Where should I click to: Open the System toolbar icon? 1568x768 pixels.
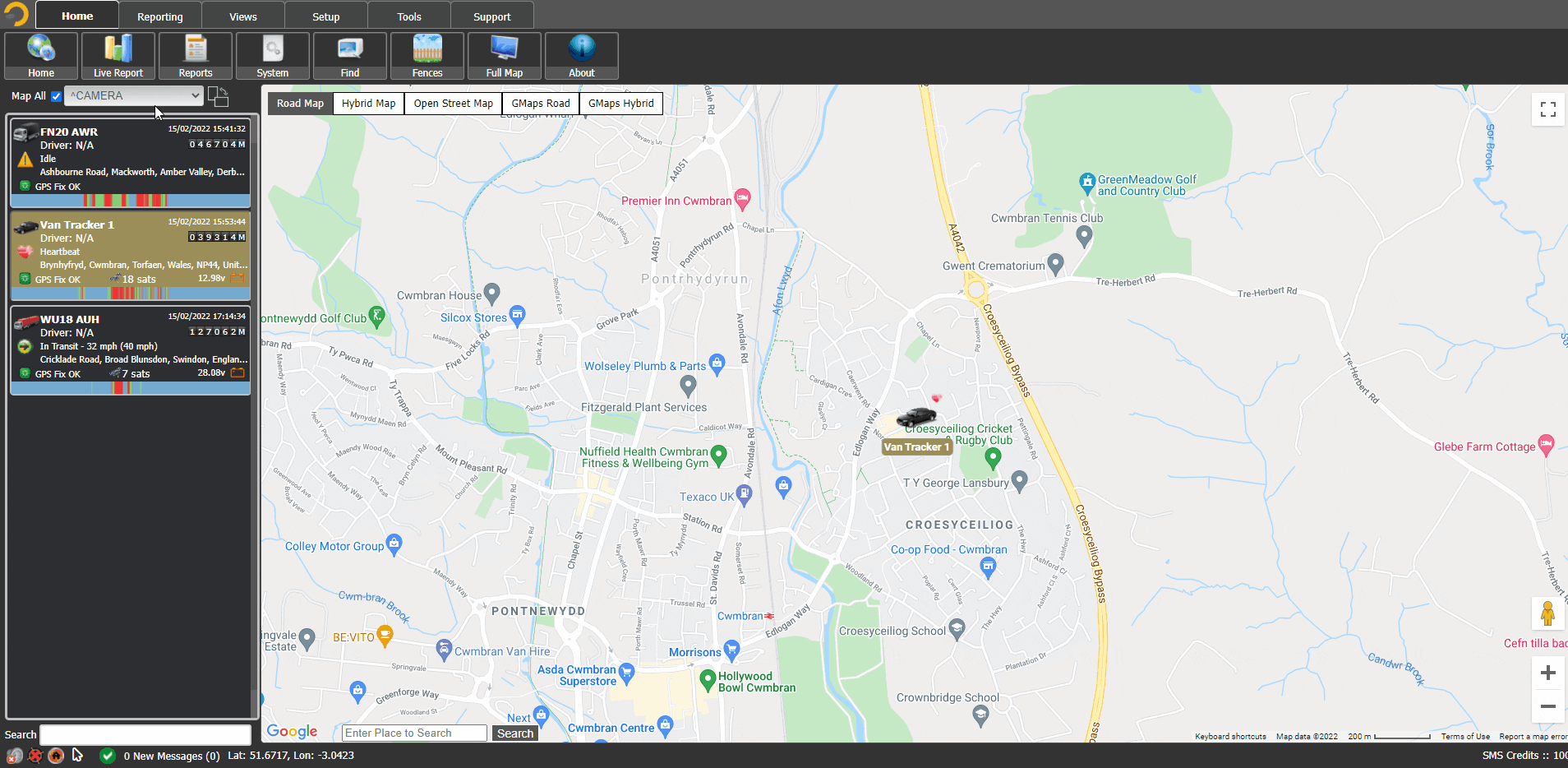coord(273,56)
